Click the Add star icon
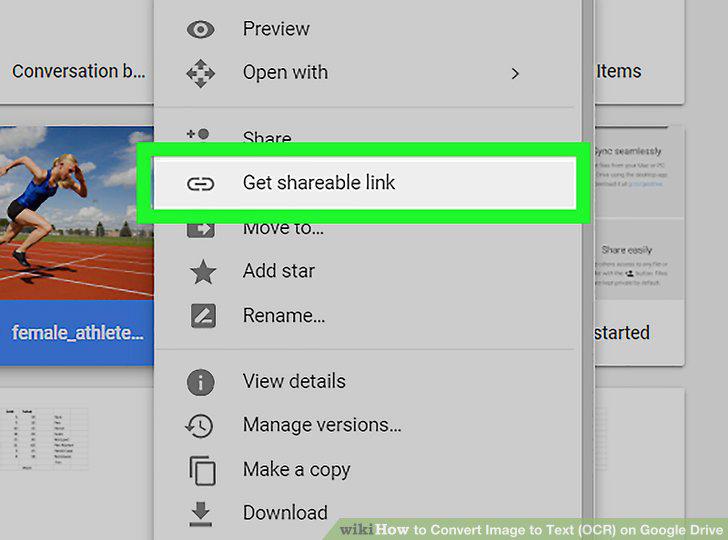 (x=203, y=272)
